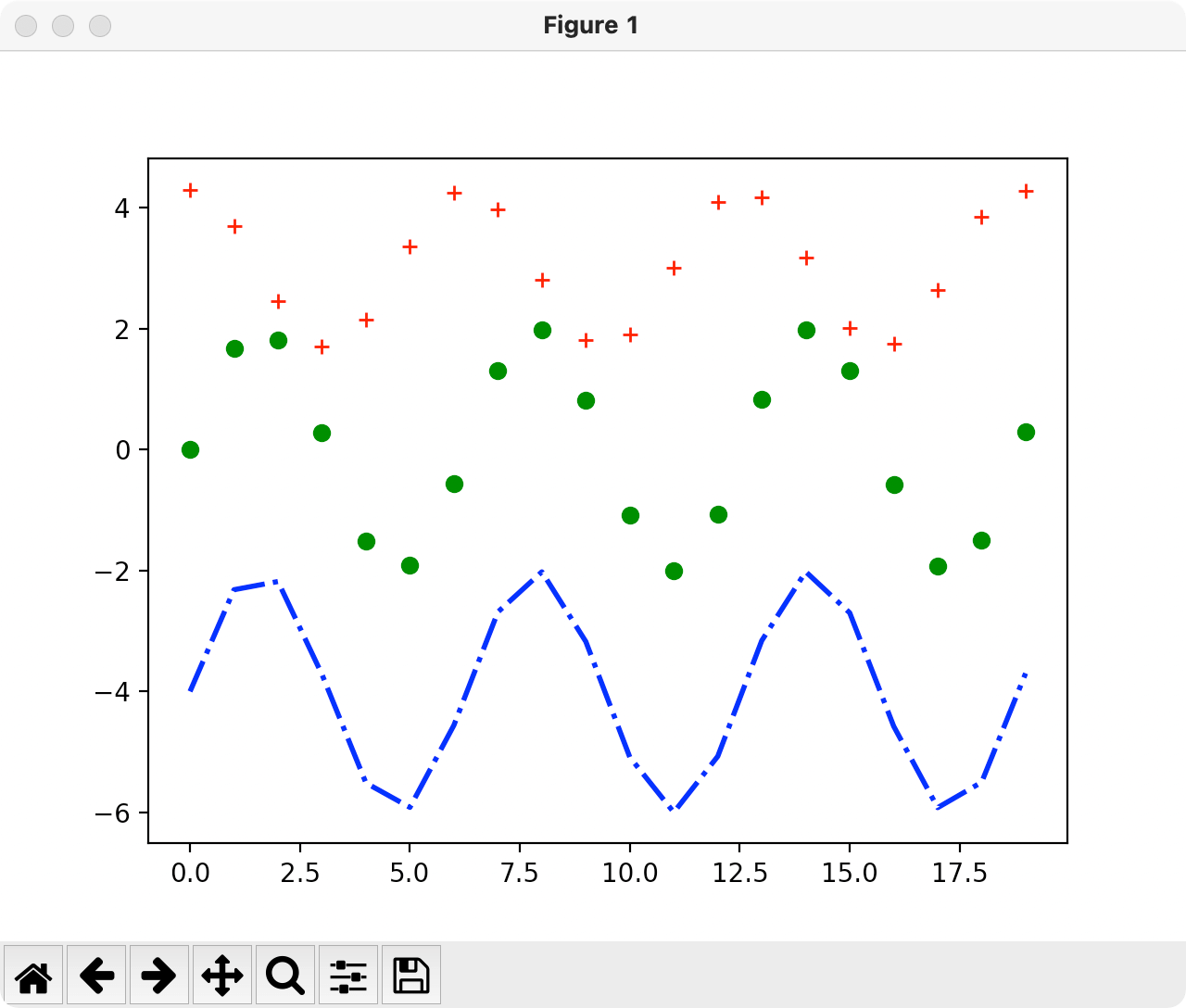
Task: Click y-axis tick label −6
Action: (x=112, y=813)
